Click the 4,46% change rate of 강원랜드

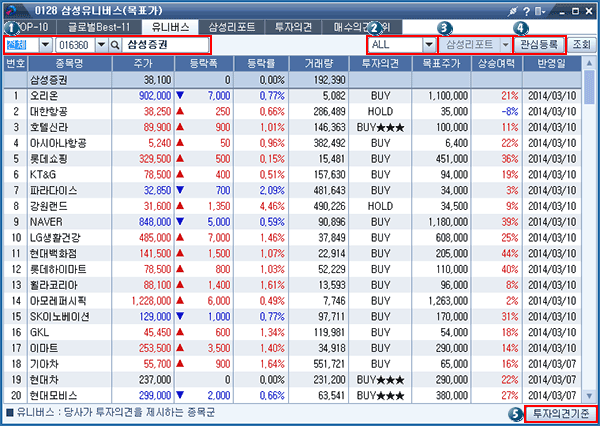point(272,206)
